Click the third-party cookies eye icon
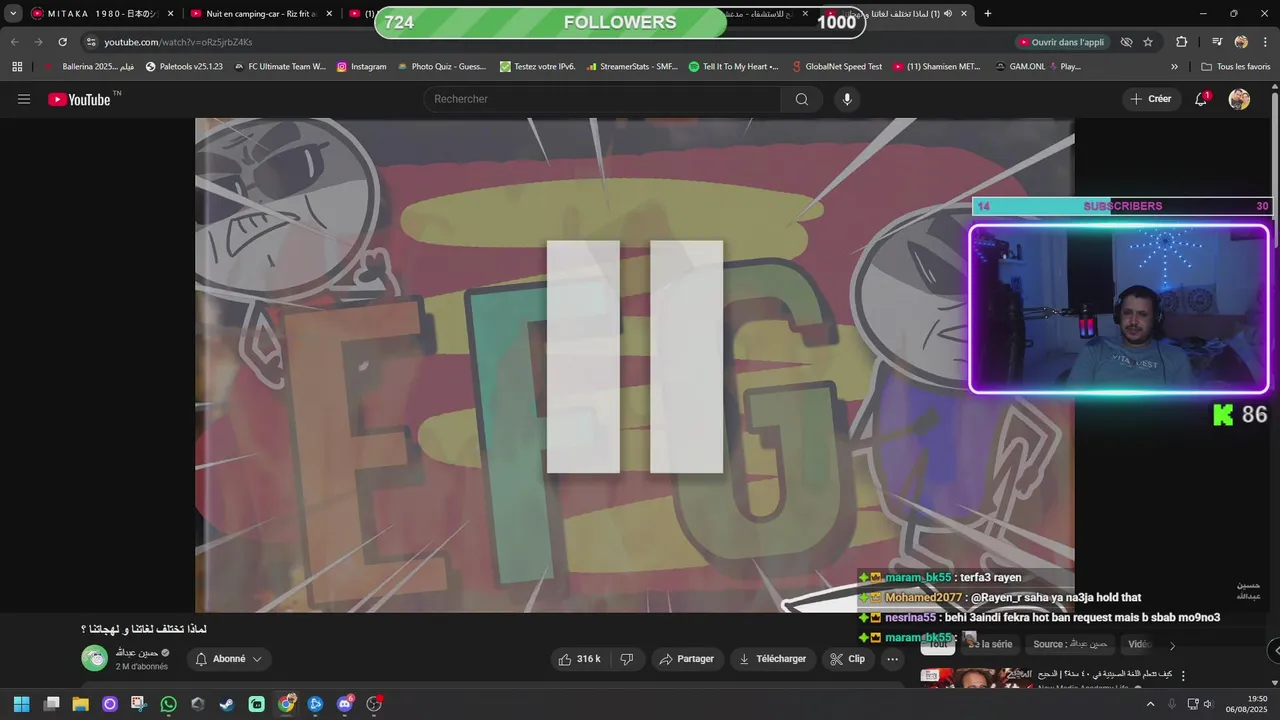 pos(1126,42)
